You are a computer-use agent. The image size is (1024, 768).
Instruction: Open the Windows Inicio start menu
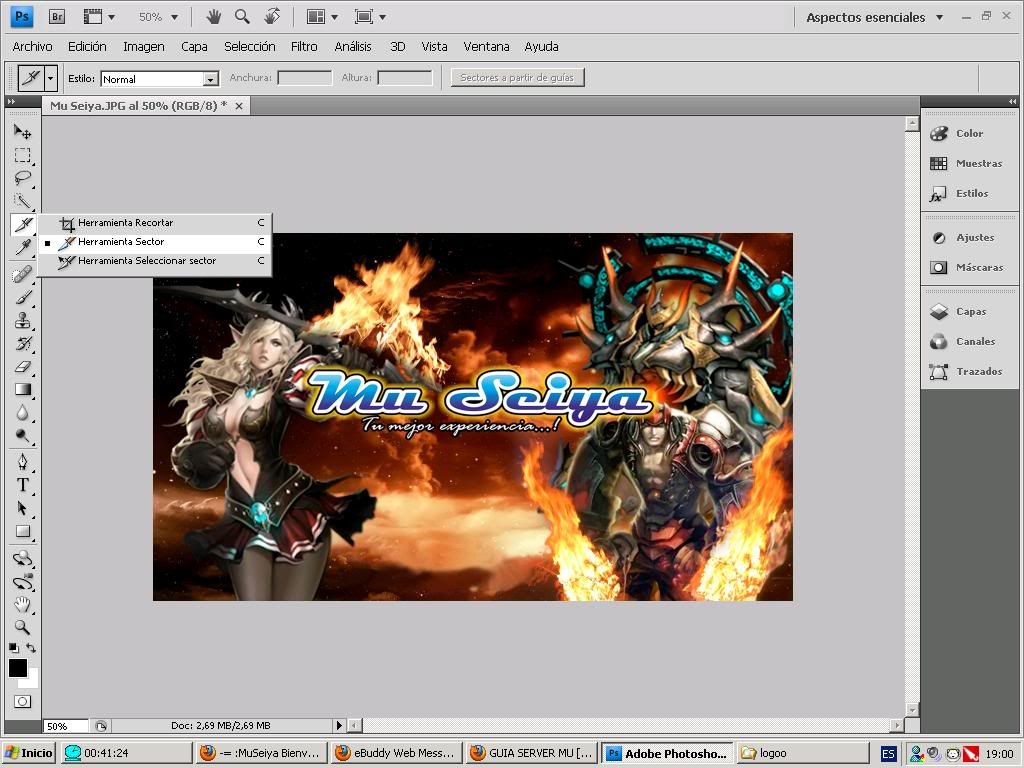29,753
